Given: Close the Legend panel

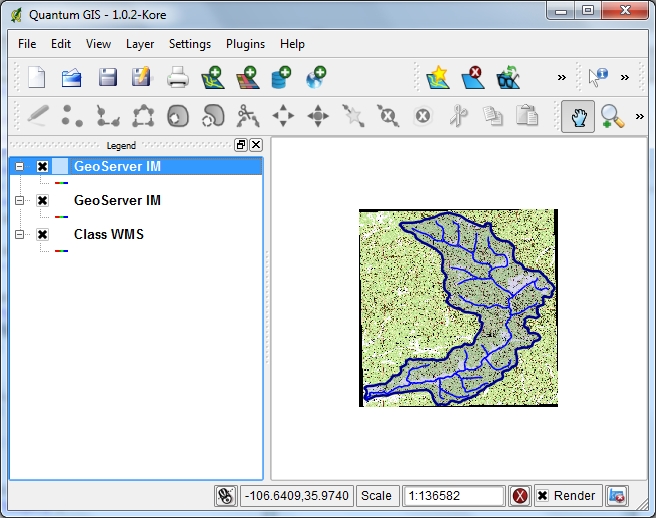Looking at the screenshot, I should click(x=256, y=145).
